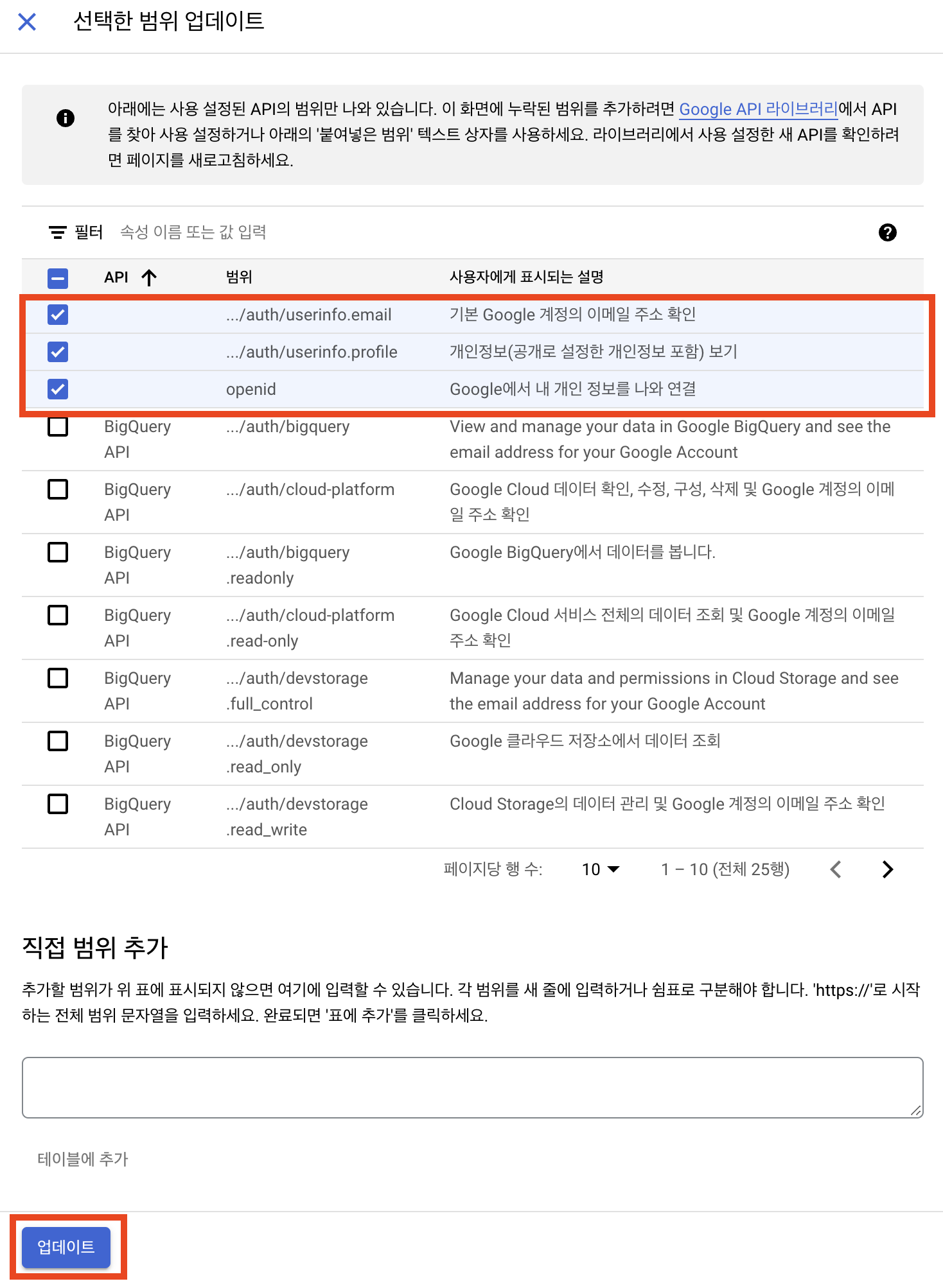Sort by API column arrow icon
943x1288 pixels.
click(149, 277)
